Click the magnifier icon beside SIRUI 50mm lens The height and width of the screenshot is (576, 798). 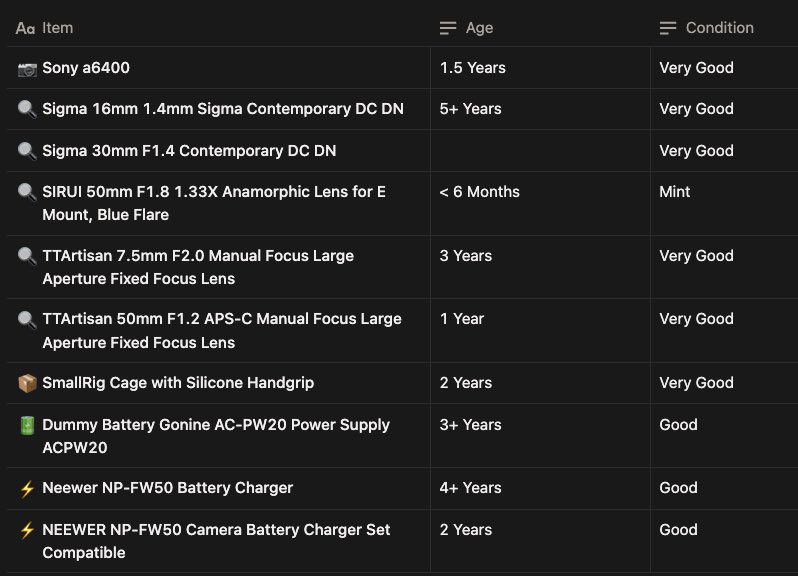click(27, 192)
